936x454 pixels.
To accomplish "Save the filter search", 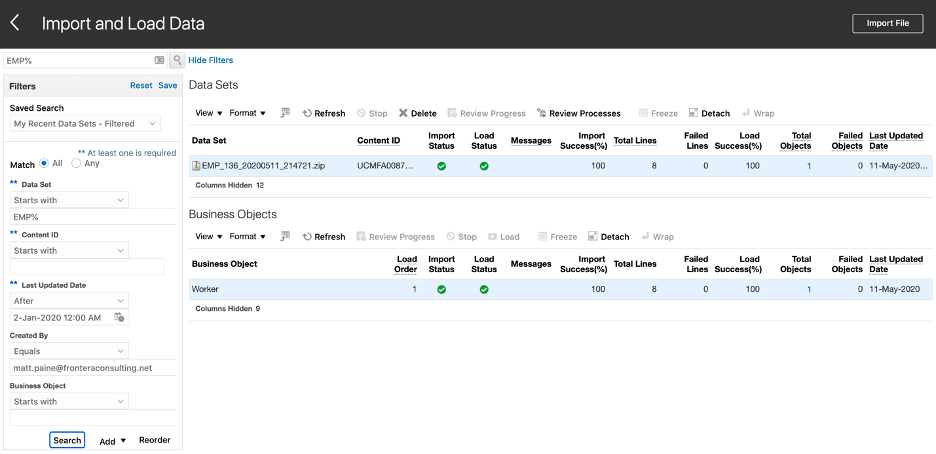I will (x=168, y=85).
